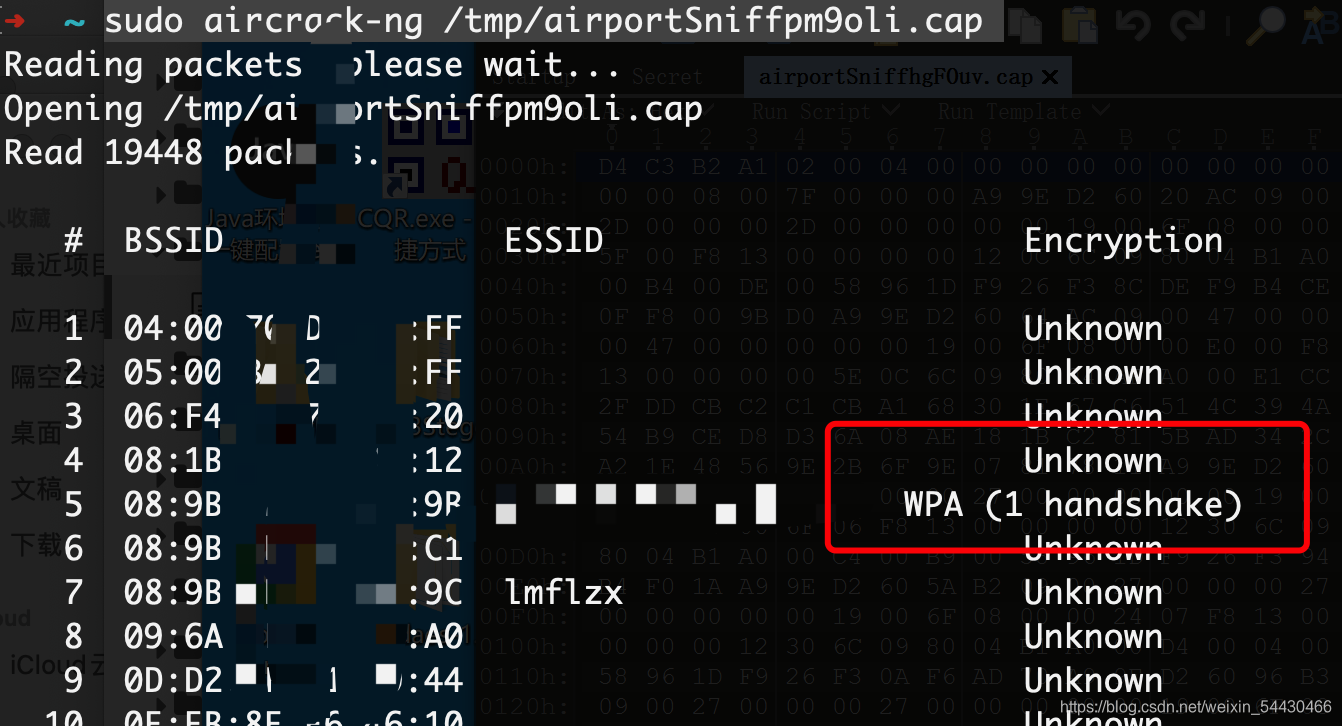
Task: Open 最近项目 in the sidebar
Action: 57,265
